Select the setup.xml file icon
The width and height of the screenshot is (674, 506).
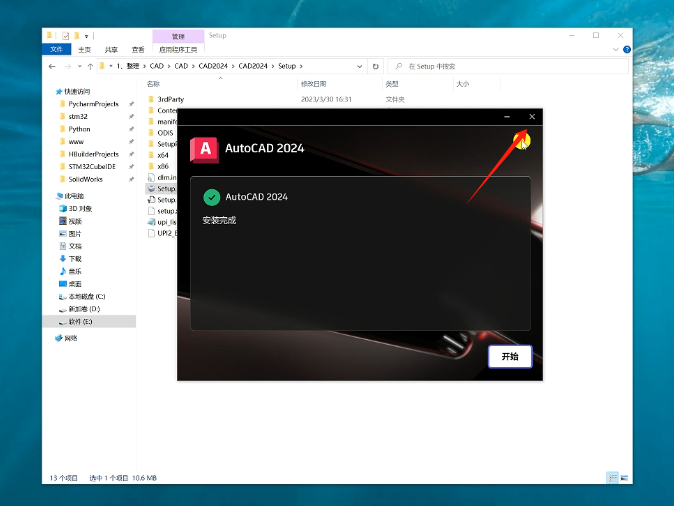click(x=151, y=211)
